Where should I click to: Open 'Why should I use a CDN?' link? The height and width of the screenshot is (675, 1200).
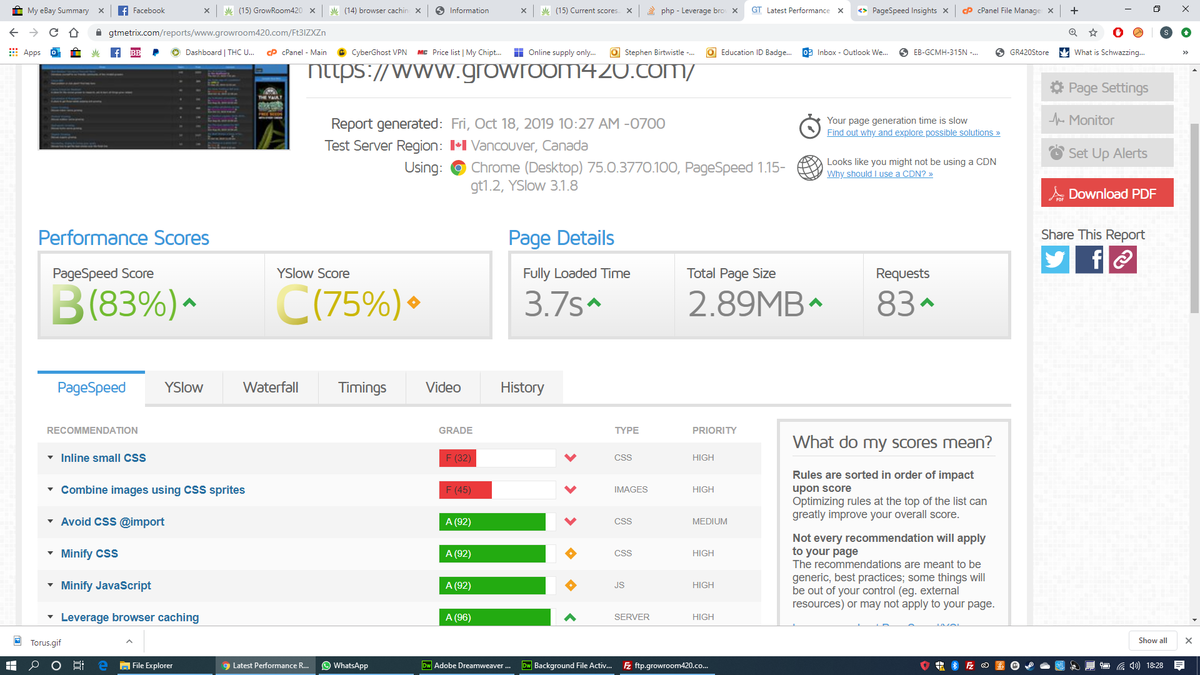tap(879, 174)
